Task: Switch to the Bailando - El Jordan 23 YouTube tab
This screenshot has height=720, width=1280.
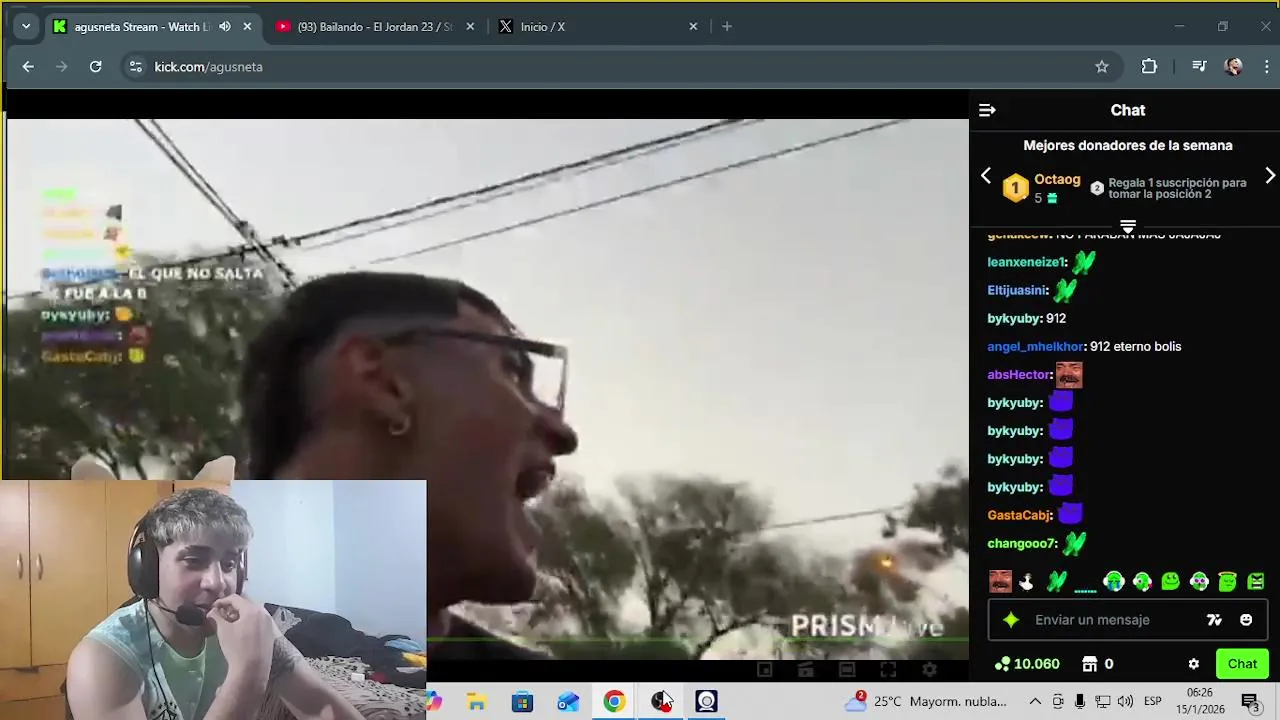Action: tap(364, 27)
